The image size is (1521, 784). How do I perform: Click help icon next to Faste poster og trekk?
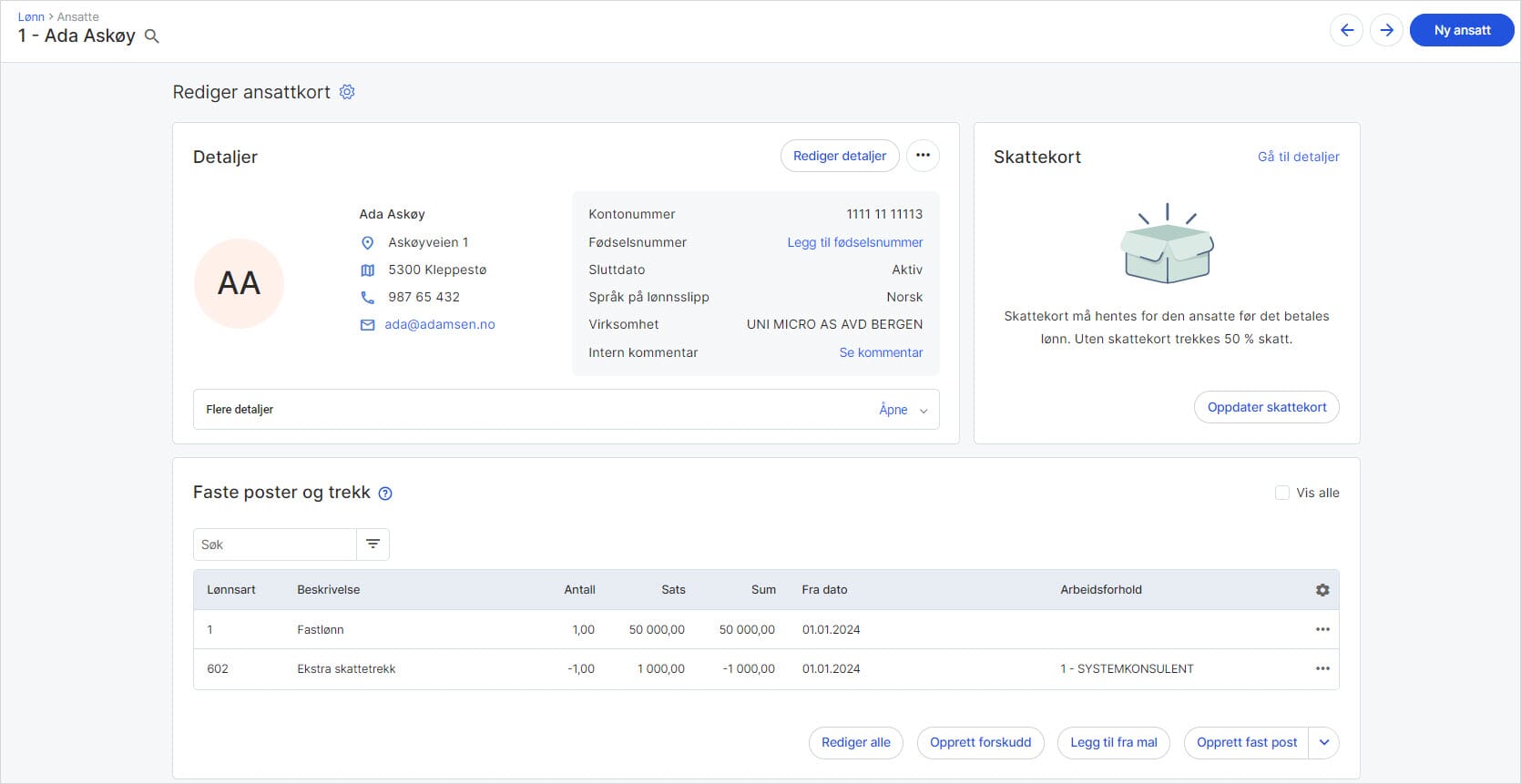click(x=385, y=494)
